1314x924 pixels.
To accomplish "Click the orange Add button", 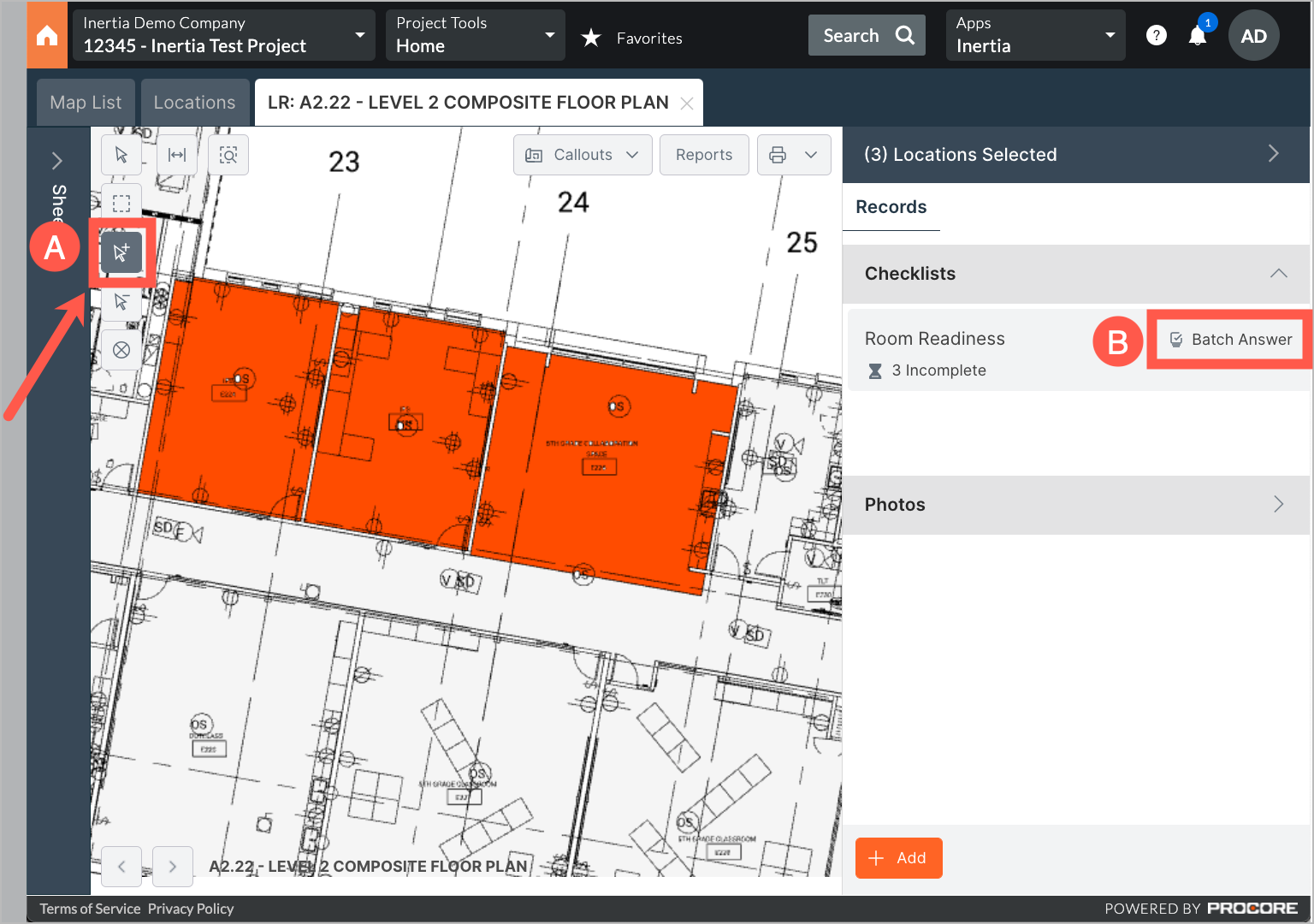I will 898,857.
